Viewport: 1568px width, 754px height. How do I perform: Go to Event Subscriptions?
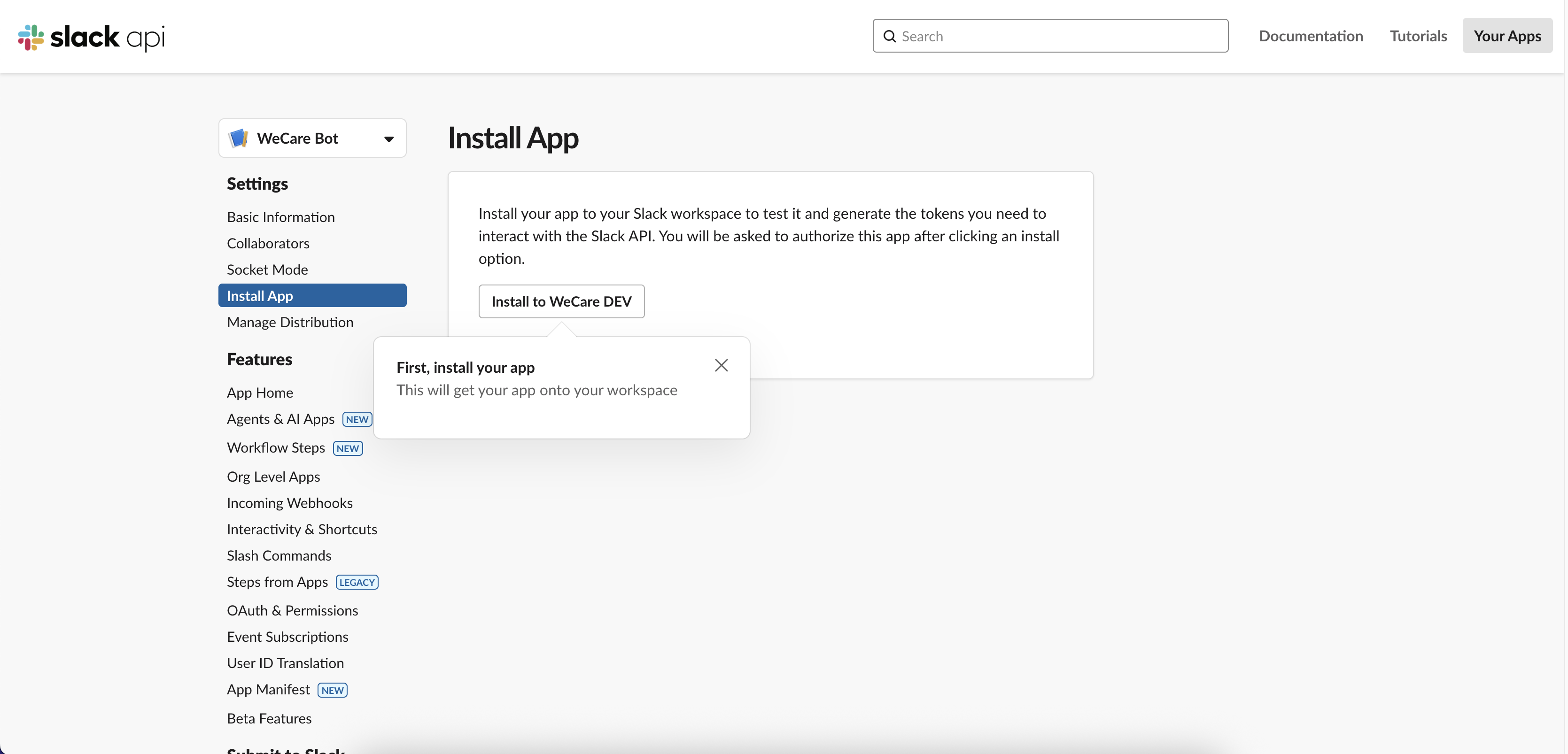287,637
